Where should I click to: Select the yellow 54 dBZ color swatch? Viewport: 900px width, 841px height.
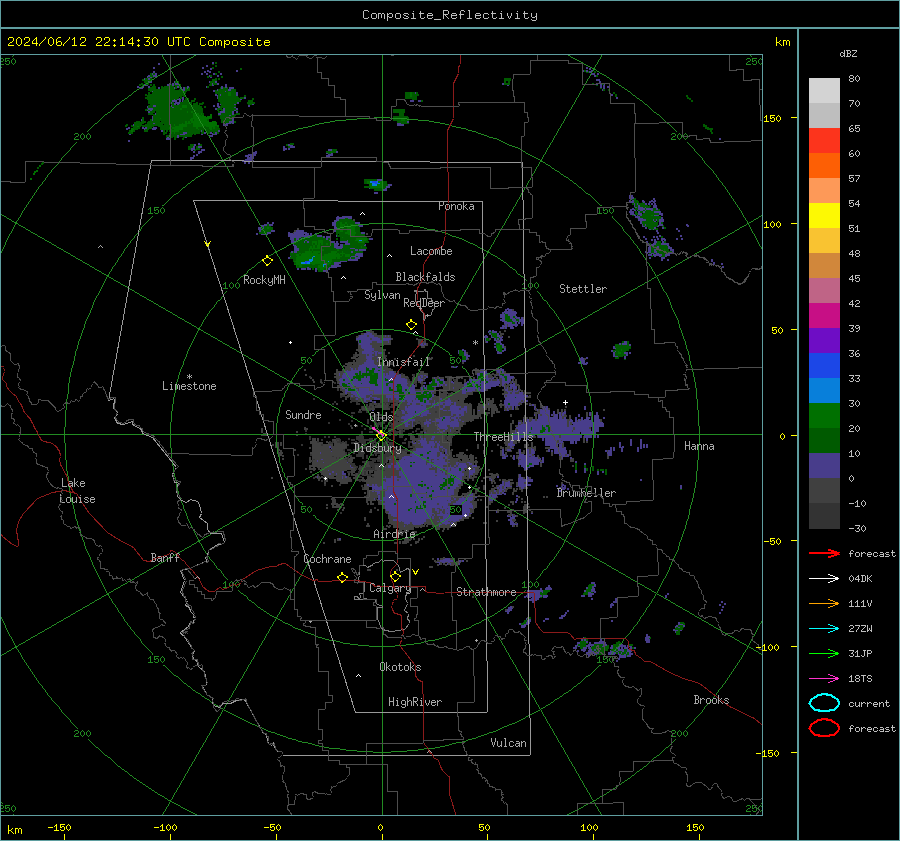pyautogui.click(x=824, y=215)
